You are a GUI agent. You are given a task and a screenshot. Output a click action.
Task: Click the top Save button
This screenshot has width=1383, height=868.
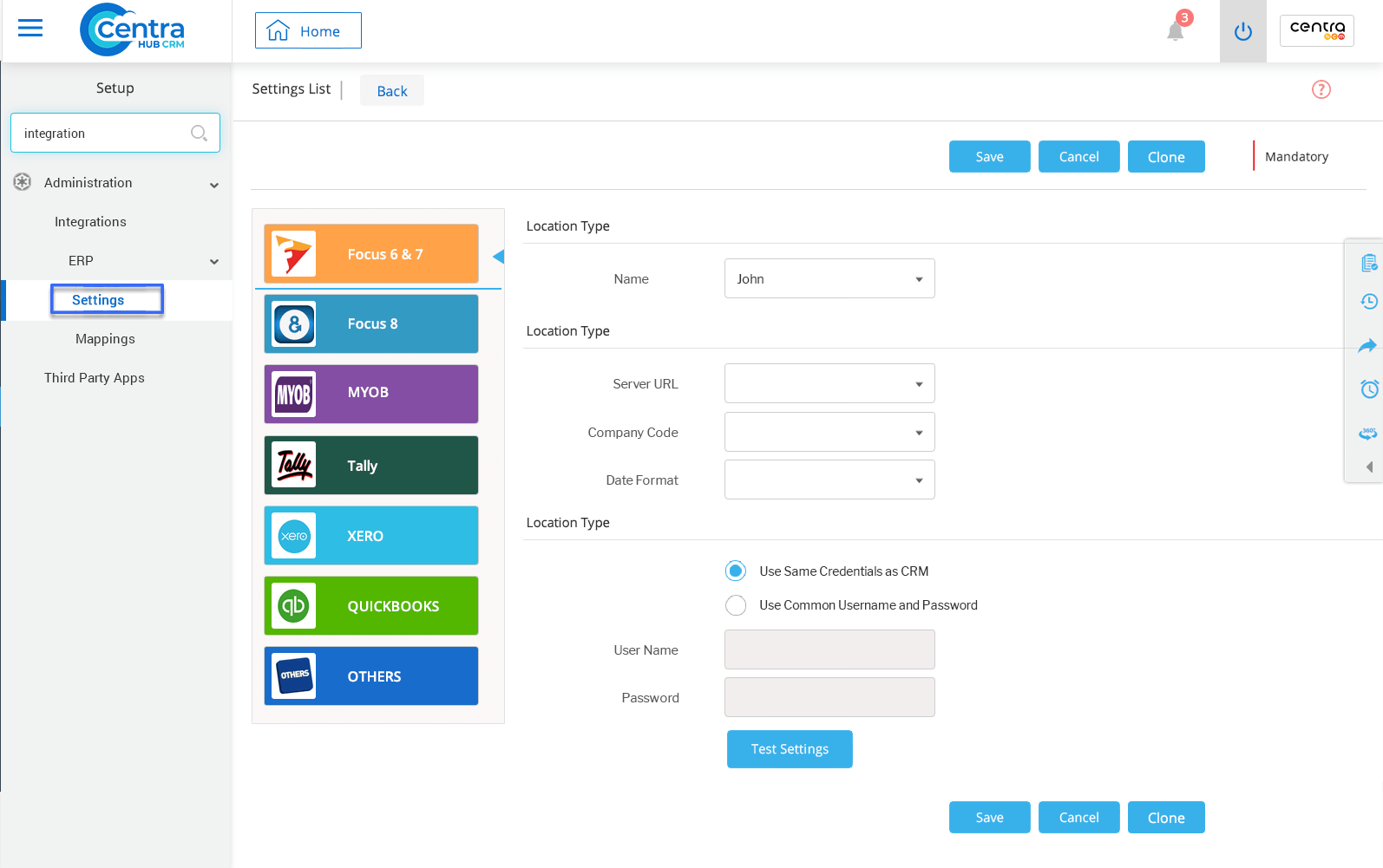[989, 156]
